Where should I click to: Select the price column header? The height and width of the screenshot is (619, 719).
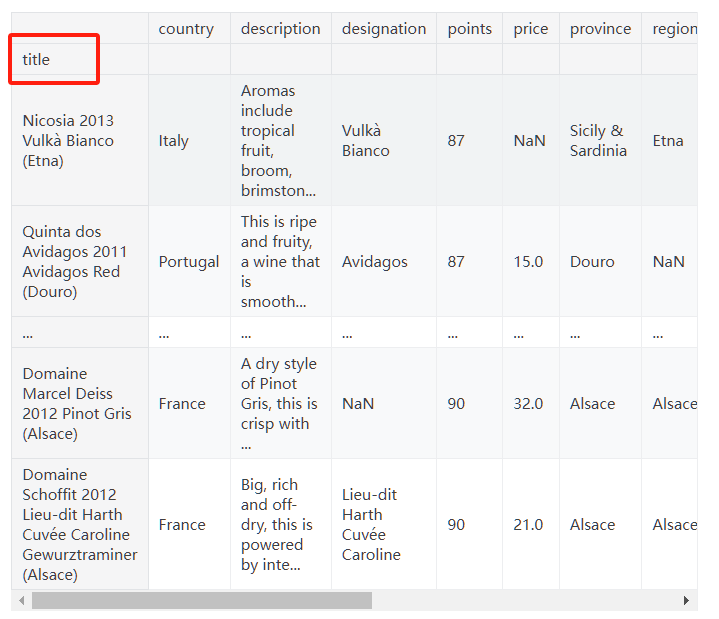530,29
